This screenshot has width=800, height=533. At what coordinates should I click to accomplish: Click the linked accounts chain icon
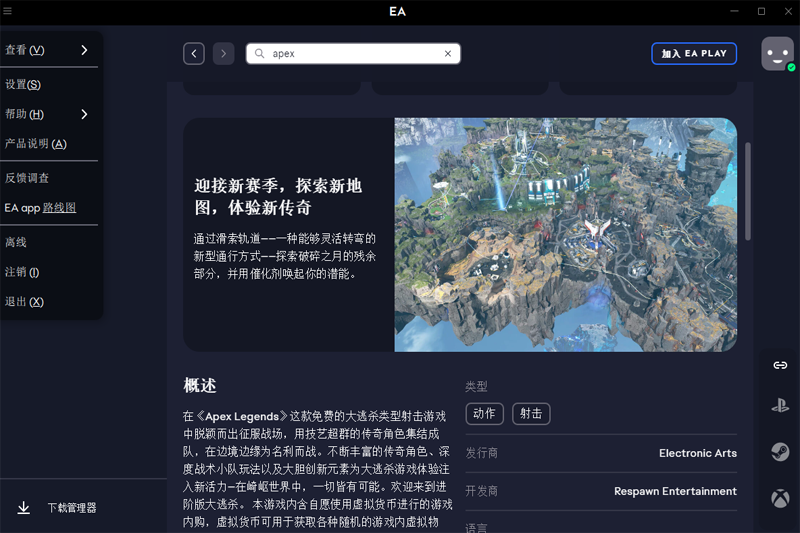tap(780, 365)
